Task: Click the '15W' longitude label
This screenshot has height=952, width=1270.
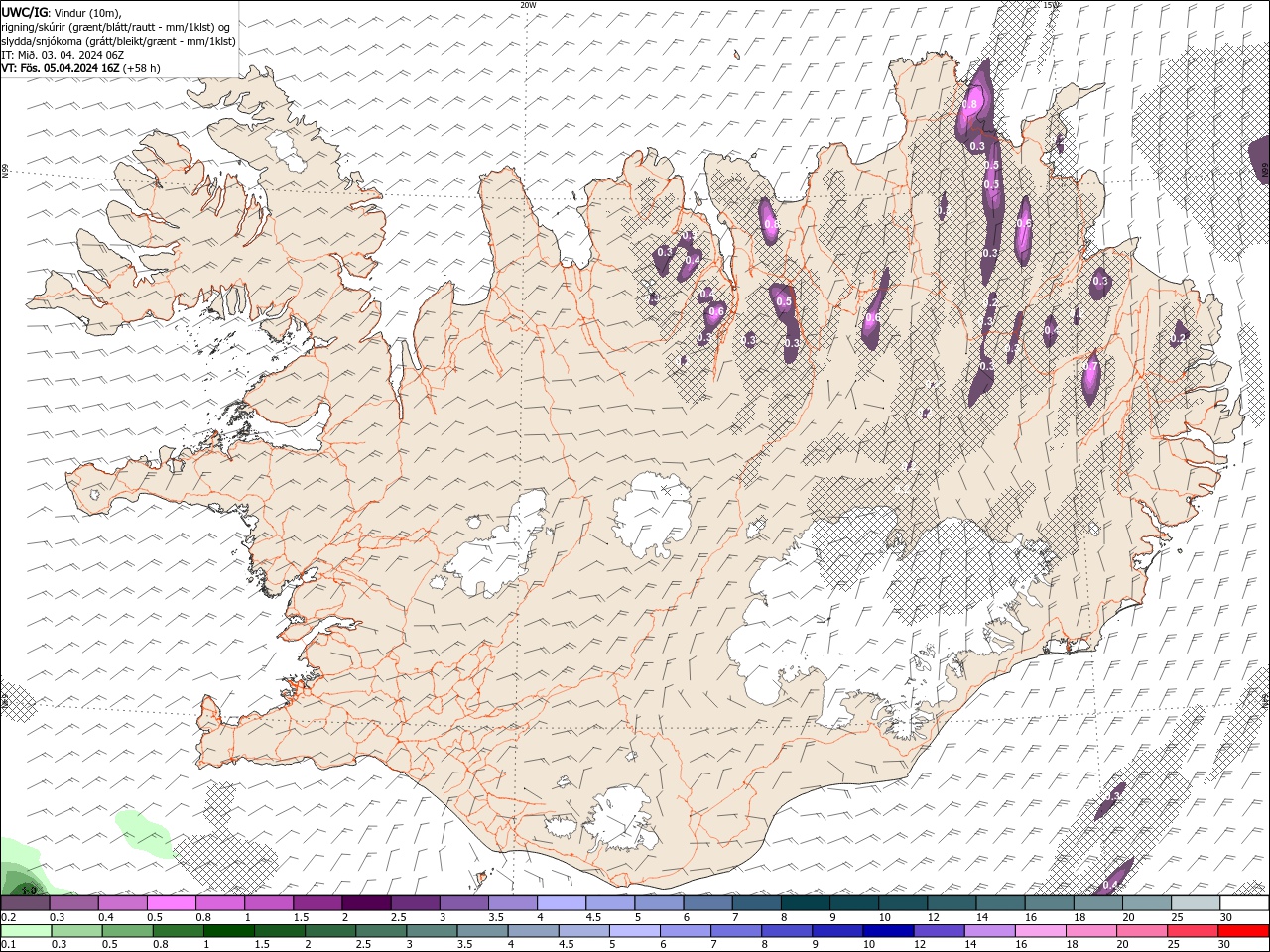Action: (x=1052, y=5)
